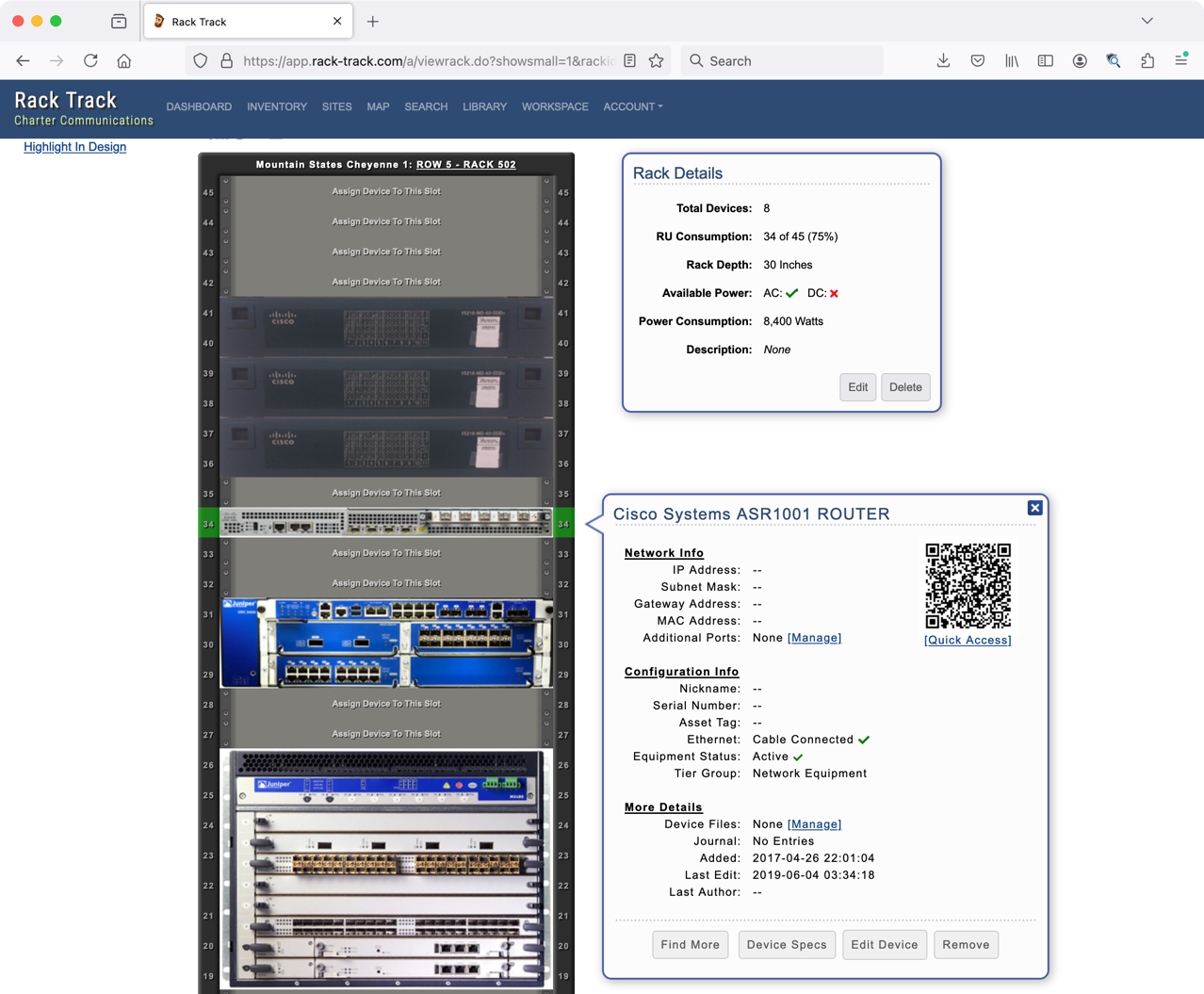
Task: Open the DASHBOARD menu item
Action: point(199,106)
